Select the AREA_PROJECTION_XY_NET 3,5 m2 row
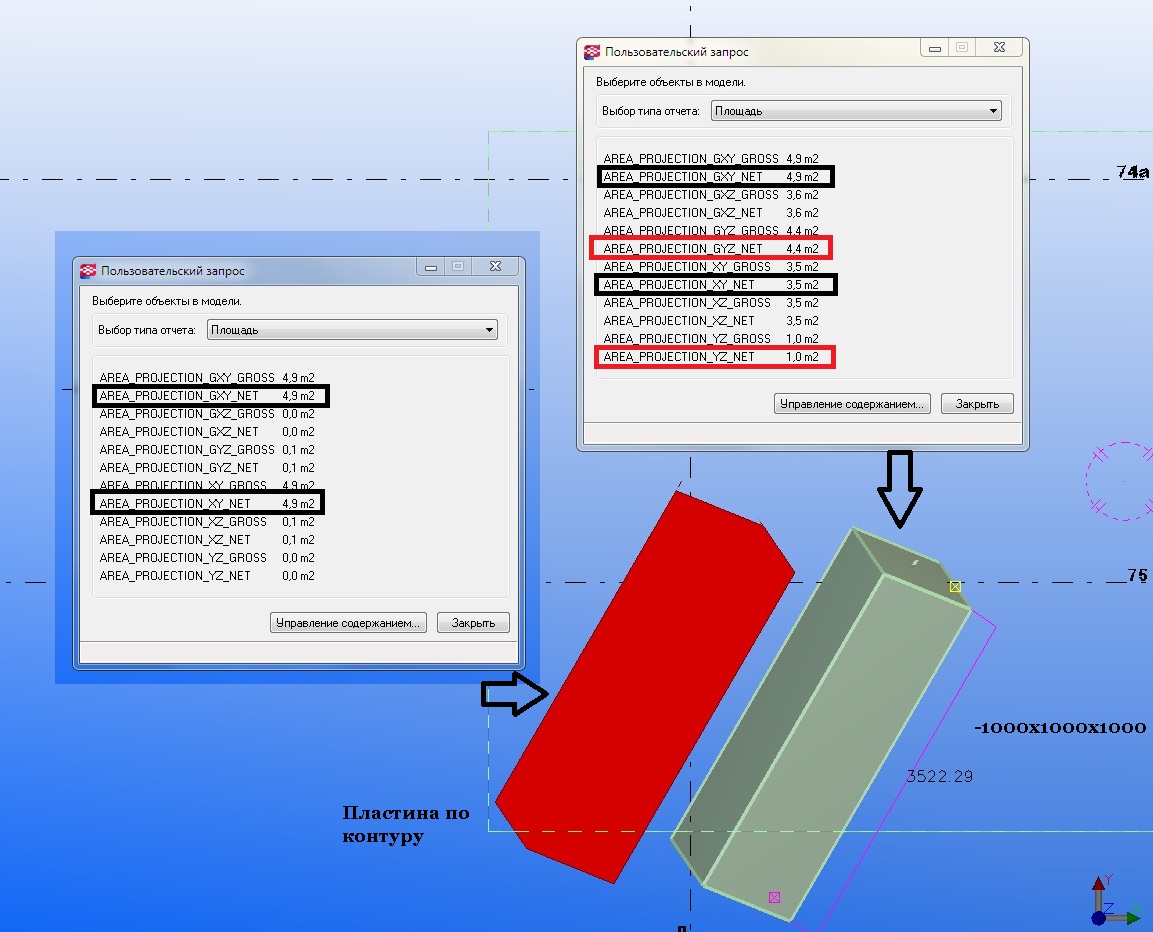The width and height of the screenshot is (1153, 932). click(712, 285)
